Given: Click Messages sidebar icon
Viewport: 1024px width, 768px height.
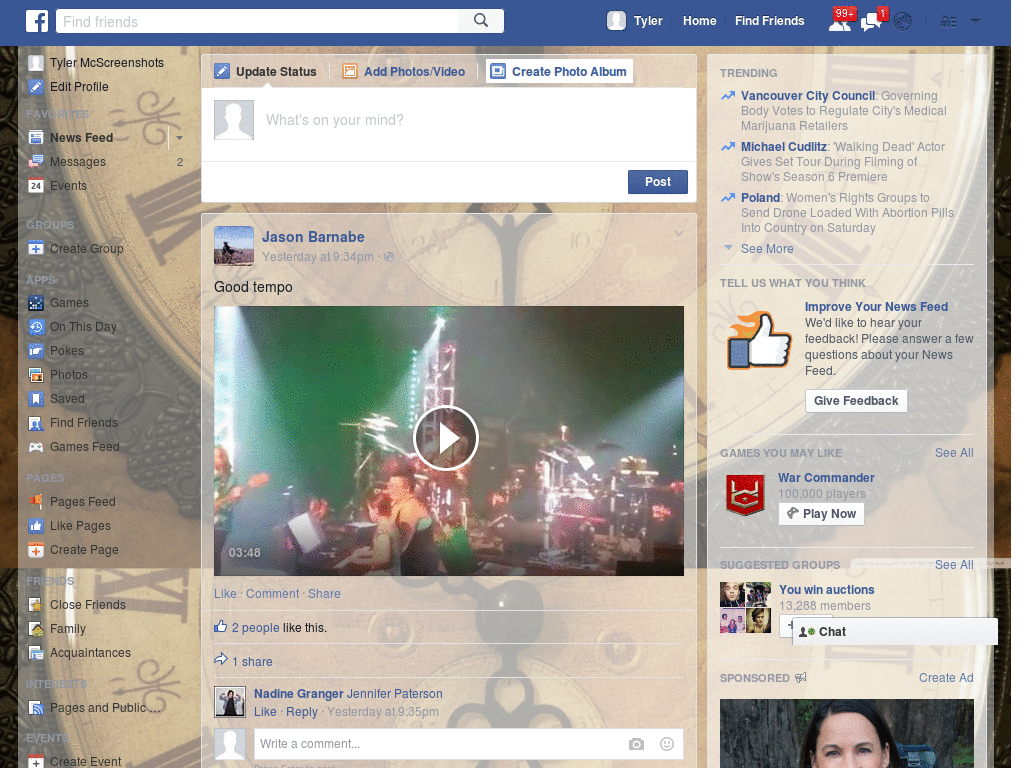Looking at the screenshot, I should point(36,162).
